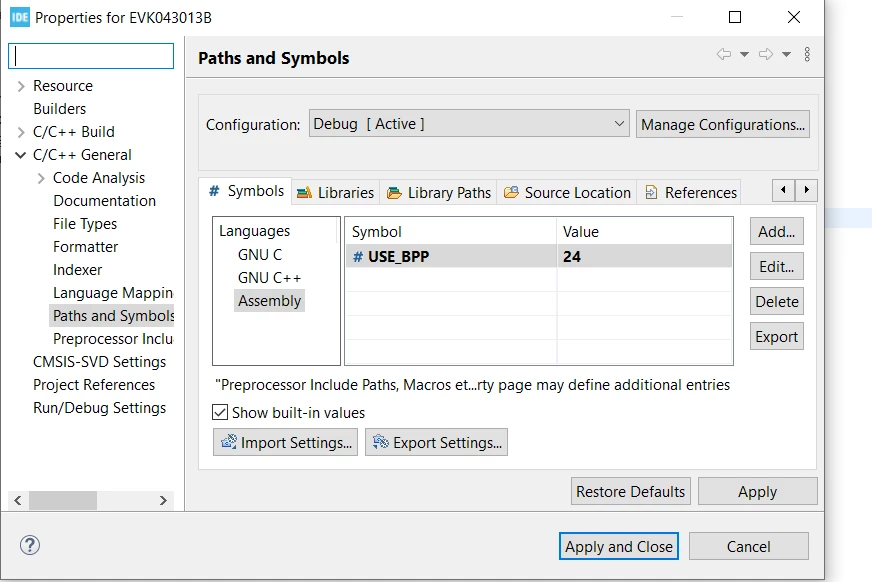
Task: Click Apply and Close button
Action: [x=618, y=546]
